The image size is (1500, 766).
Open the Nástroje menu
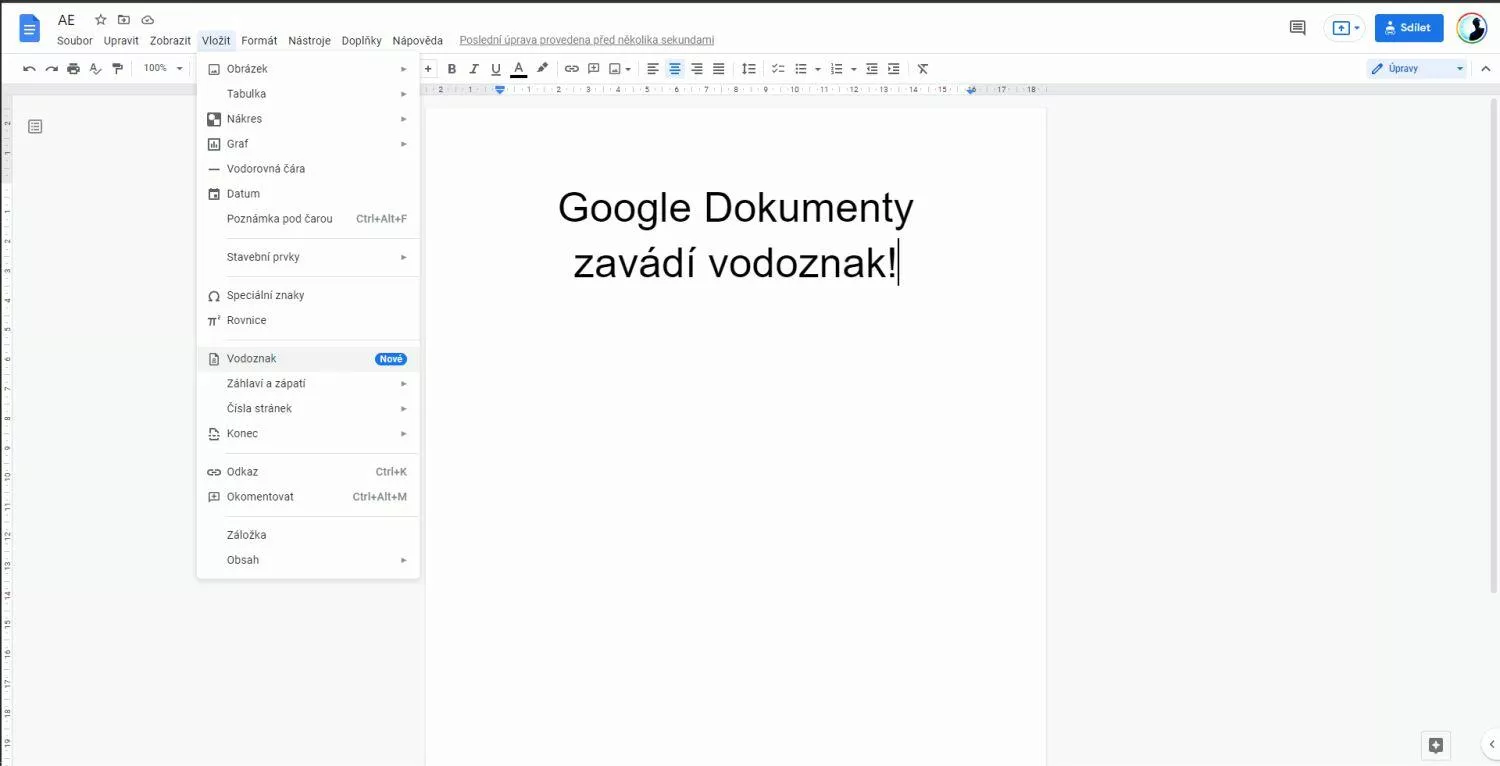[309, 41]
